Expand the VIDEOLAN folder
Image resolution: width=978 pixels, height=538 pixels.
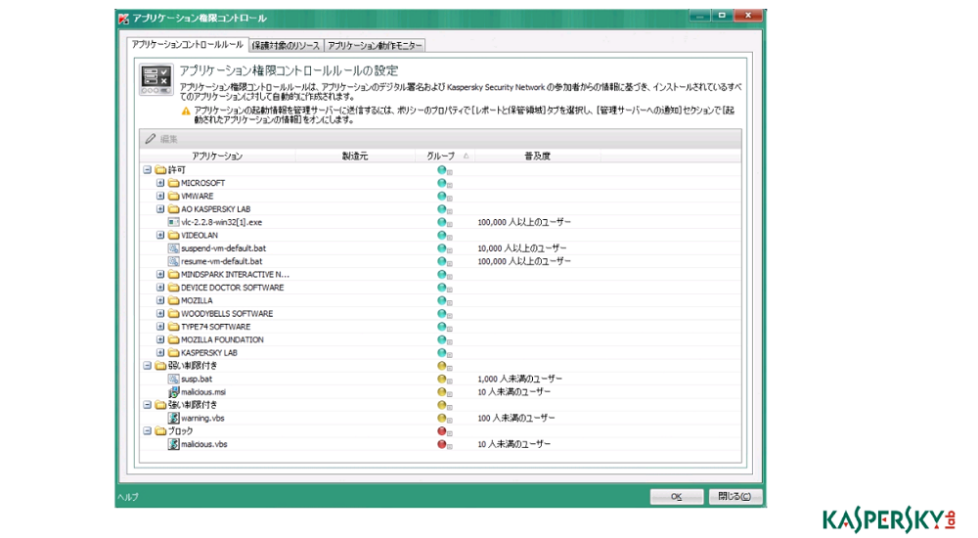click(160, 235)
